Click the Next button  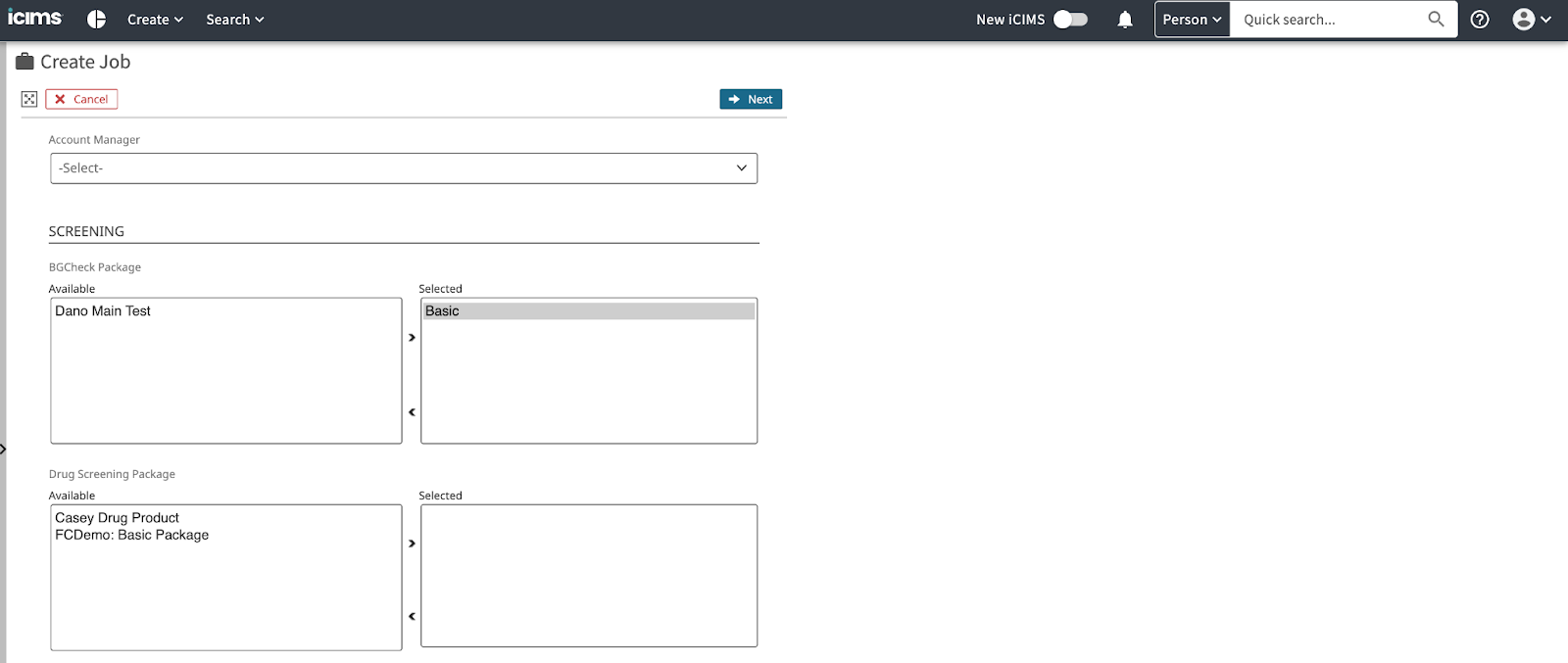click(751, 99)
